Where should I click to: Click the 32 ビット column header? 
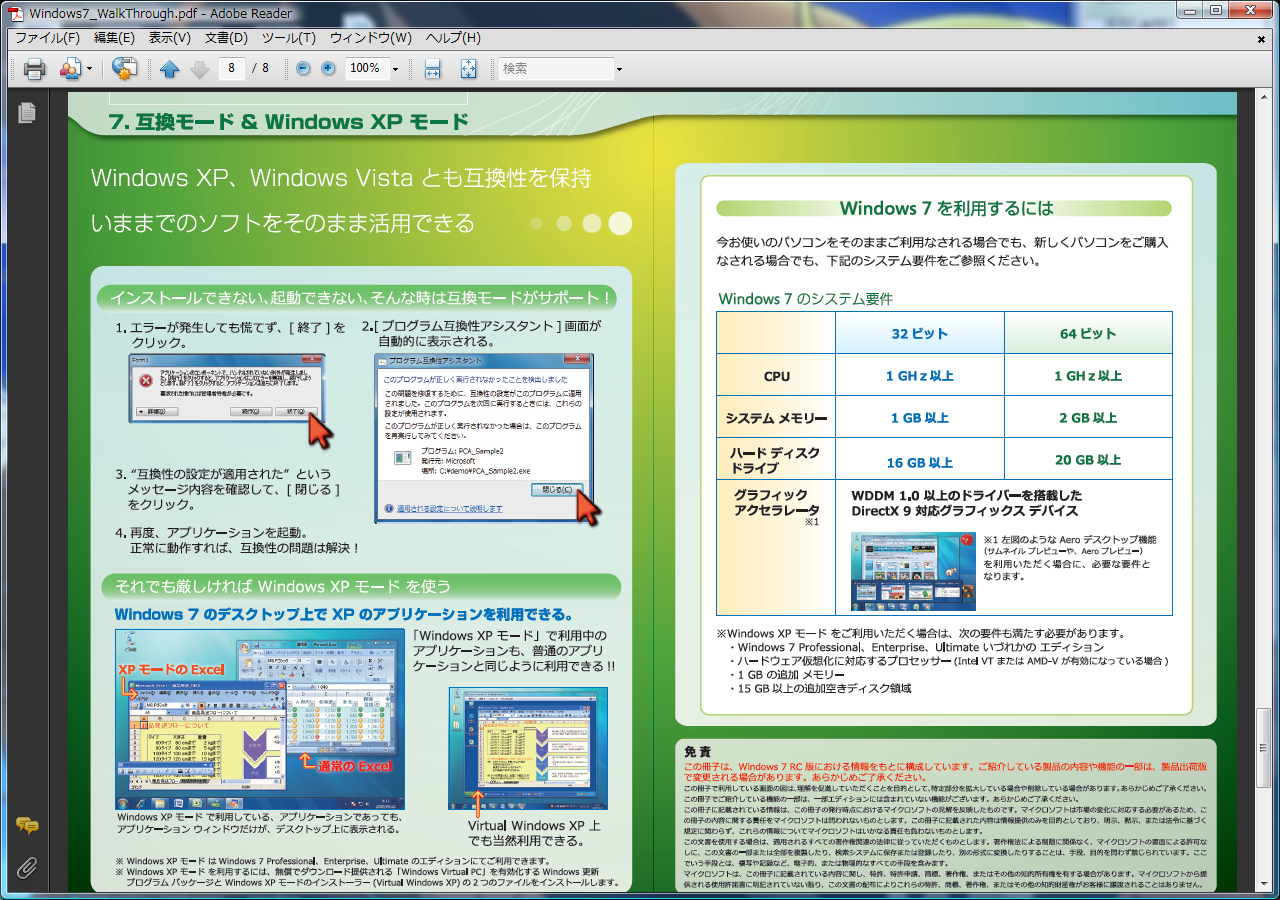tap(920, 333)
